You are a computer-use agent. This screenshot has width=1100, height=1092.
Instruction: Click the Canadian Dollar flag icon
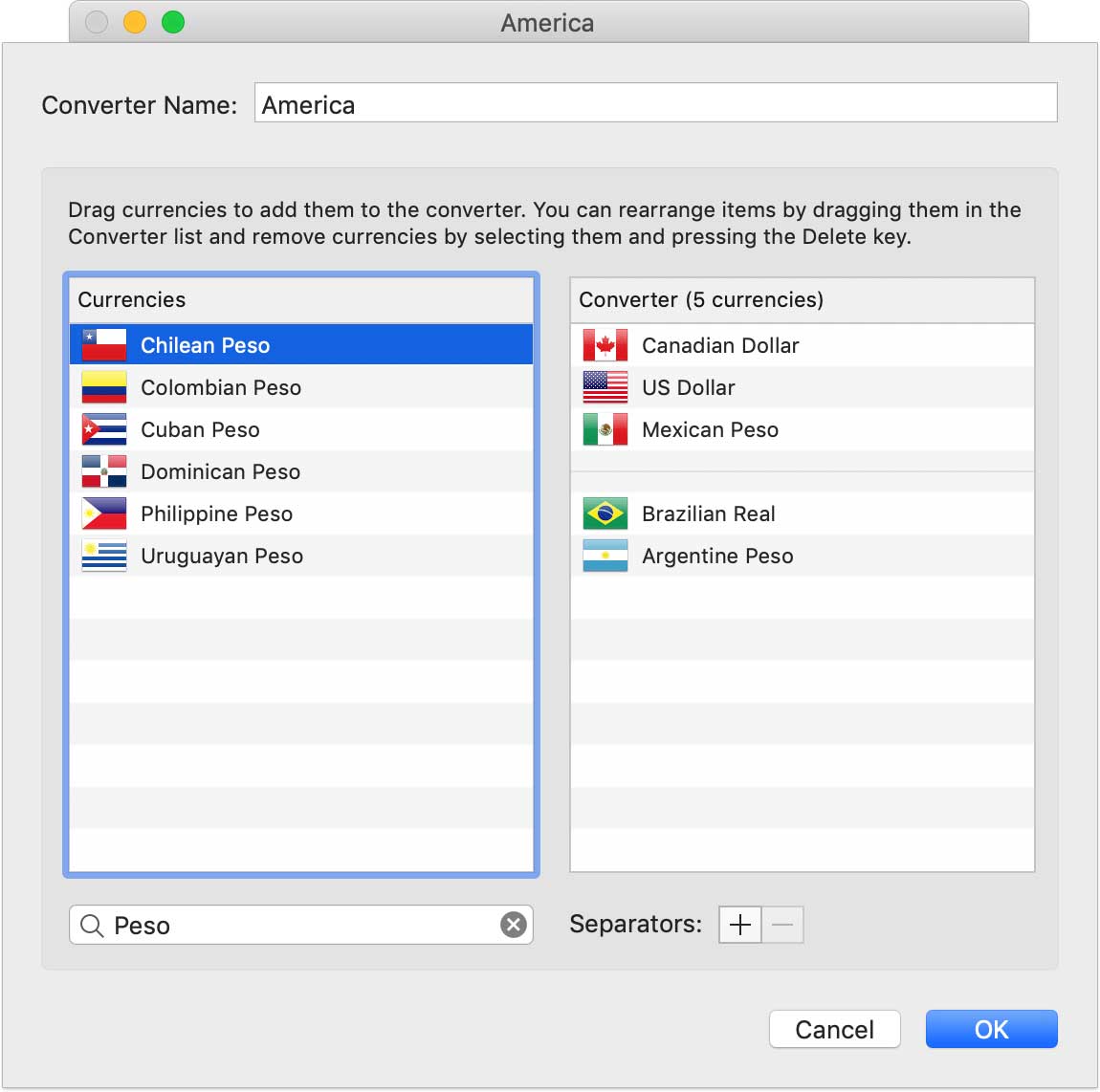tap(605, 345)
